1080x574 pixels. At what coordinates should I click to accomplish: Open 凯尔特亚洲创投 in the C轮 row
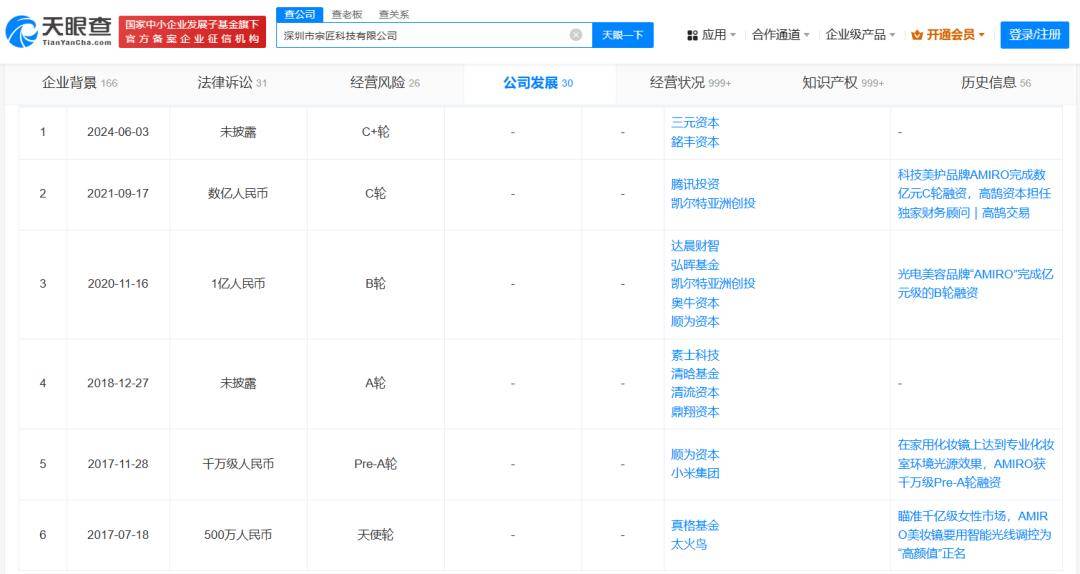coord(713,203)
